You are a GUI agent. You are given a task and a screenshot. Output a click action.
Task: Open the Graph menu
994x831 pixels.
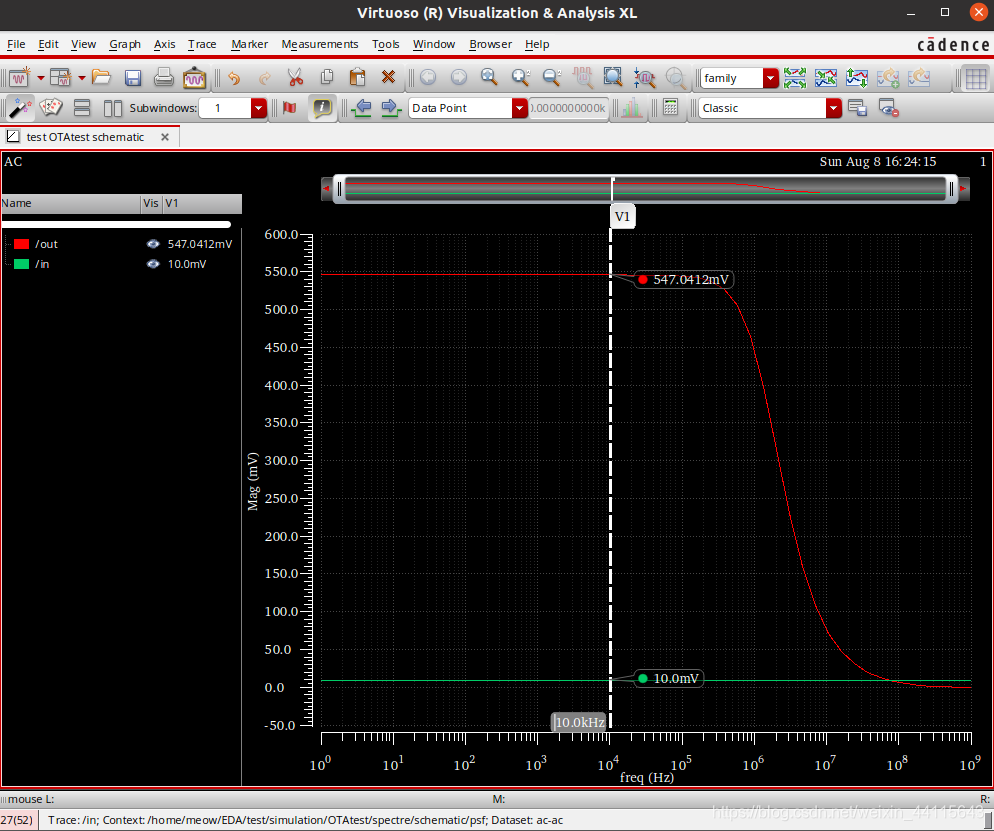(125, 44)
